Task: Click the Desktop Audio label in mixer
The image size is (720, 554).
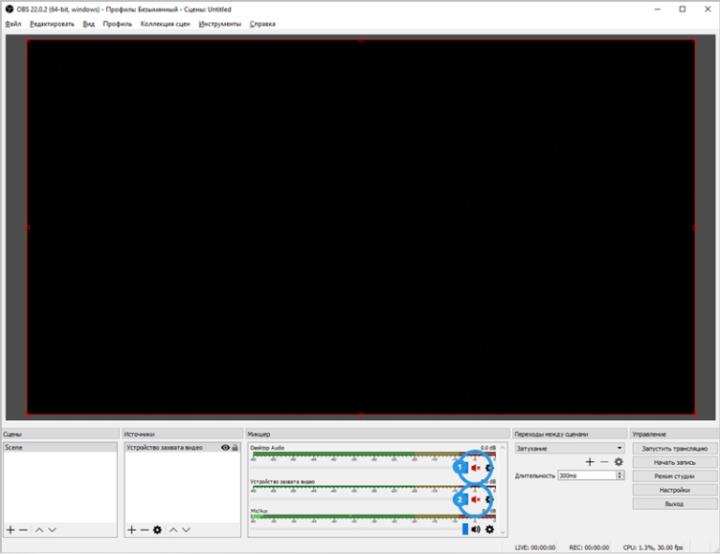Action: (x=267, y=447)
